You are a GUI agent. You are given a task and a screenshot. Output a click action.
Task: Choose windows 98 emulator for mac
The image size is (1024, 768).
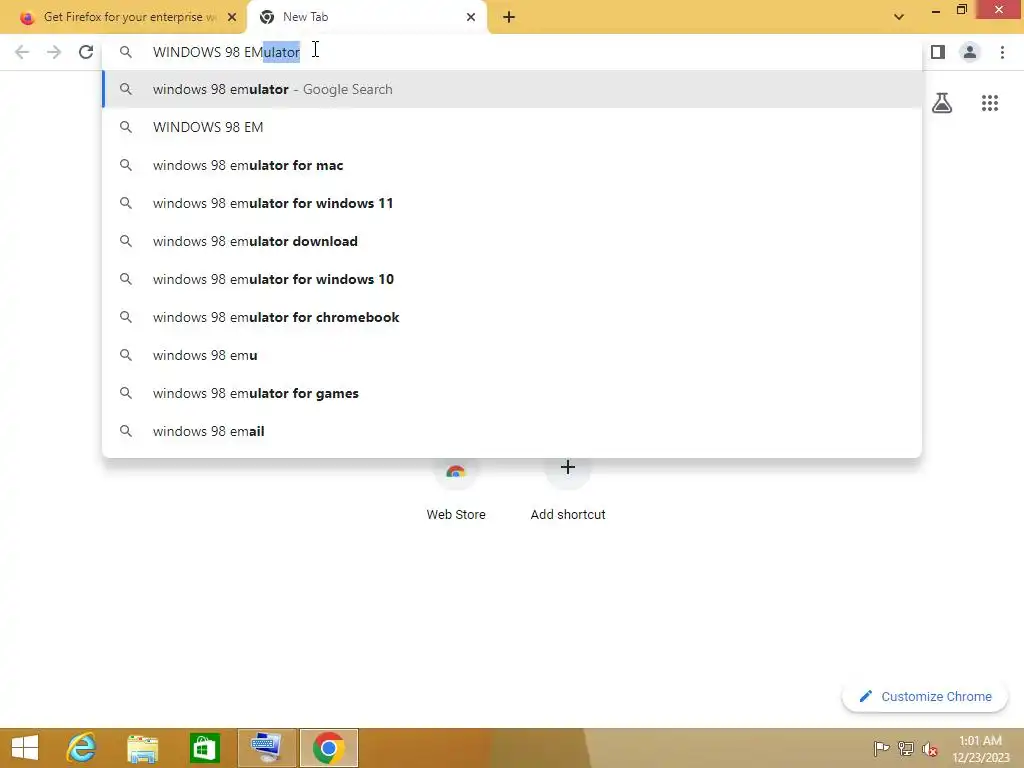pyautogui.click(x=512, y=165)
